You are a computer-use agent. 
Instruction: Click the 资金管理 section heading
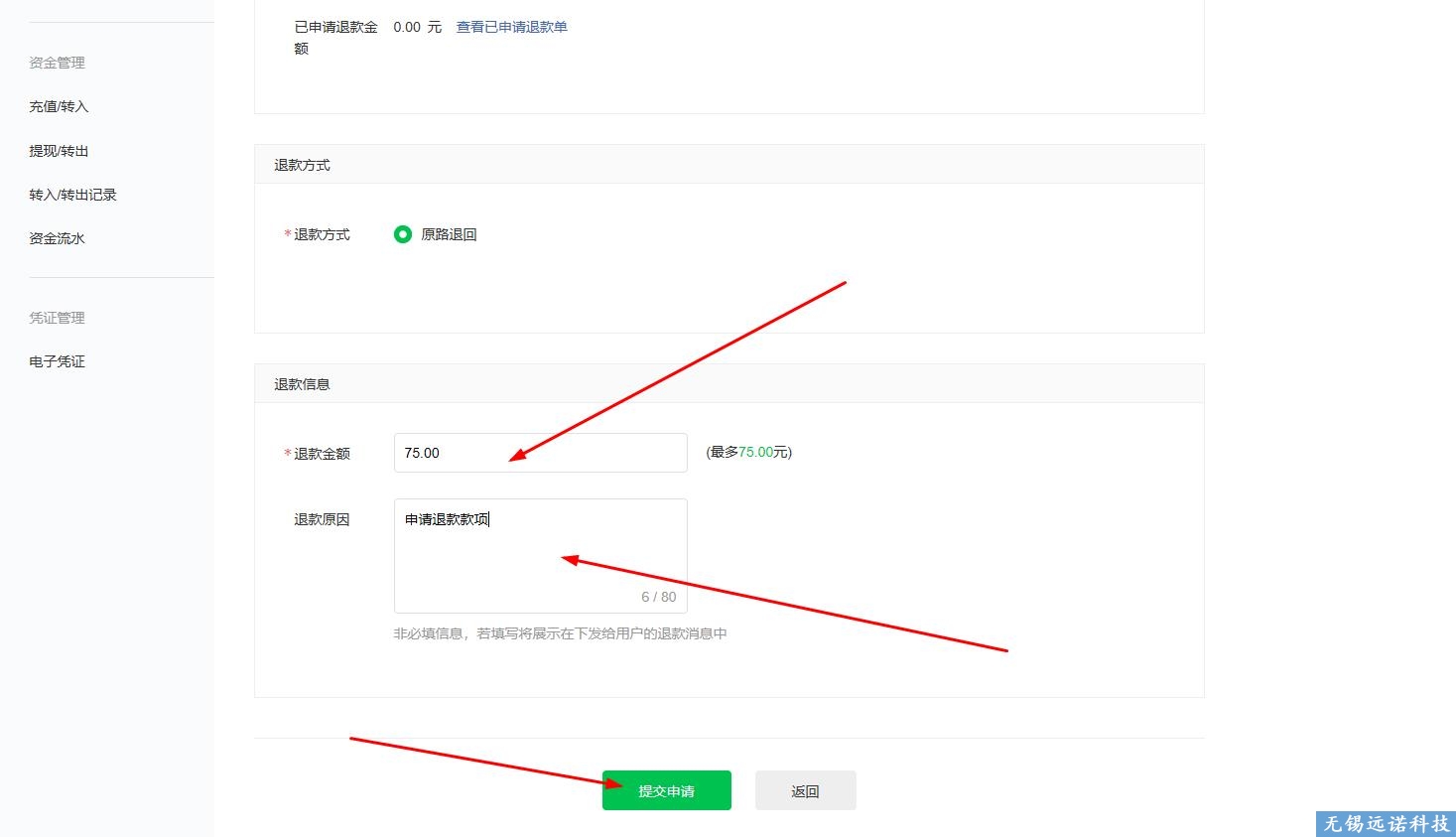[57, 63]
